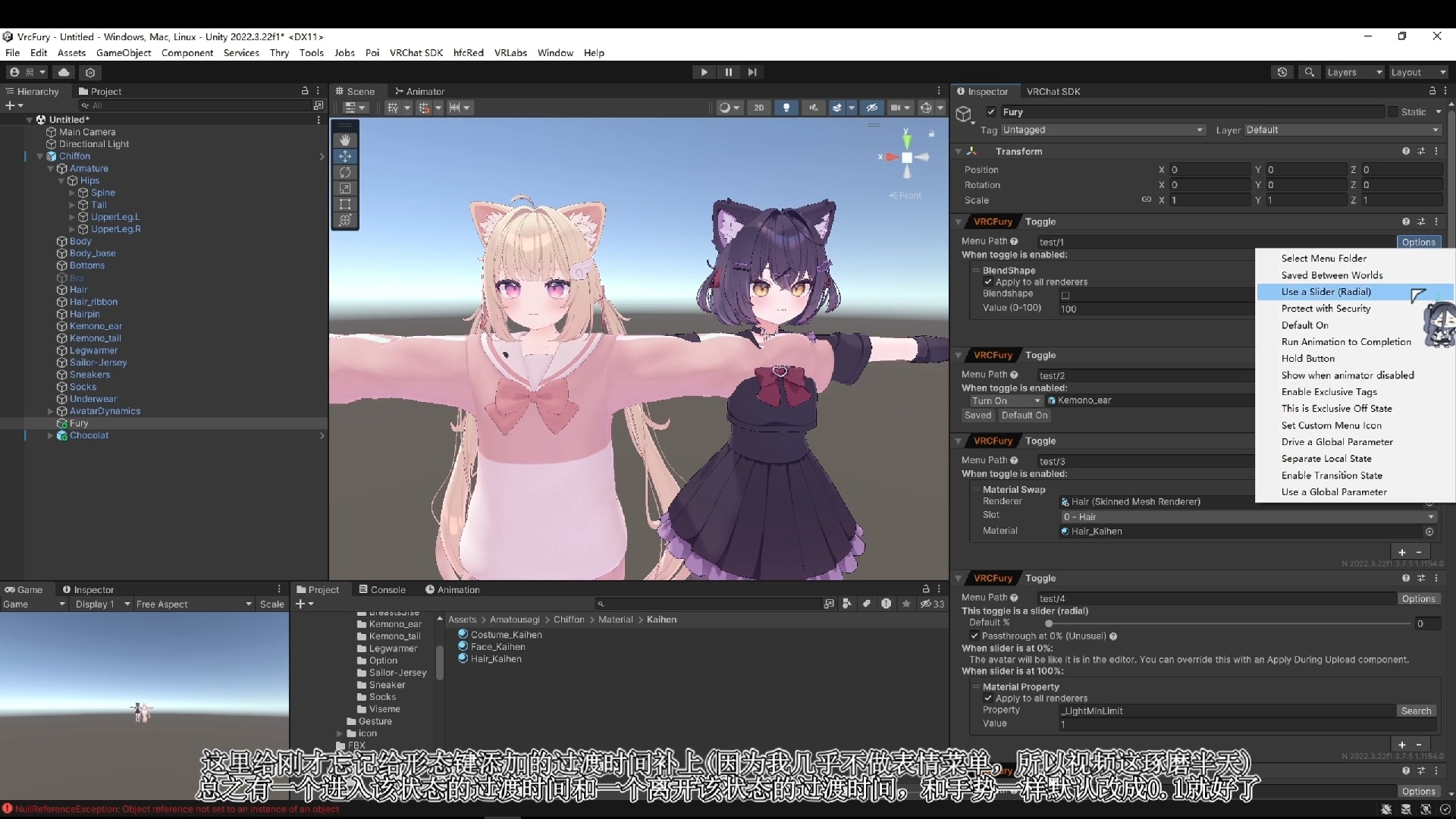Adjust the Default % slider

tap(1227, 623)
